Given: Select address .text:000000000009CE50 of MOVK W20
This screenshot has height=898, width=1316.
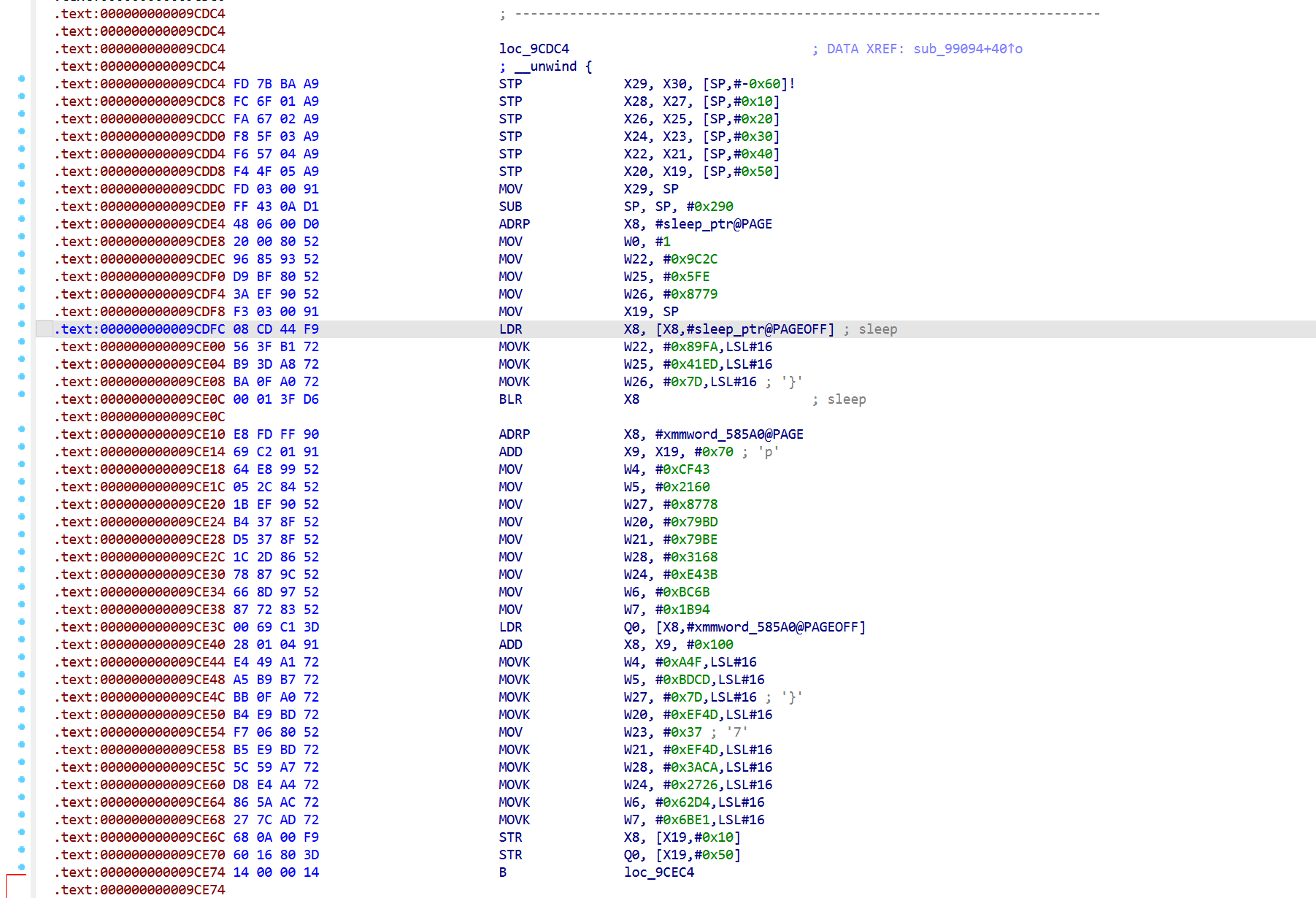Looking at the screenshot, I should [x=139, y=715].
